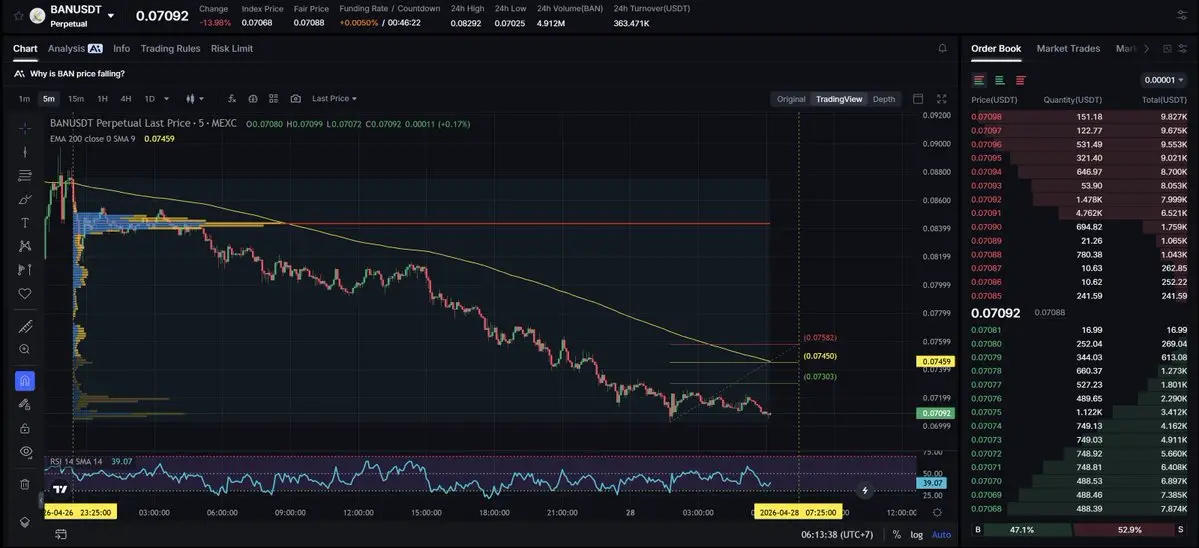Image resolution: width=1199 pixels, height=548 pixels.
Task: Show both bids and asks order book view
Action: click(979, 80)
